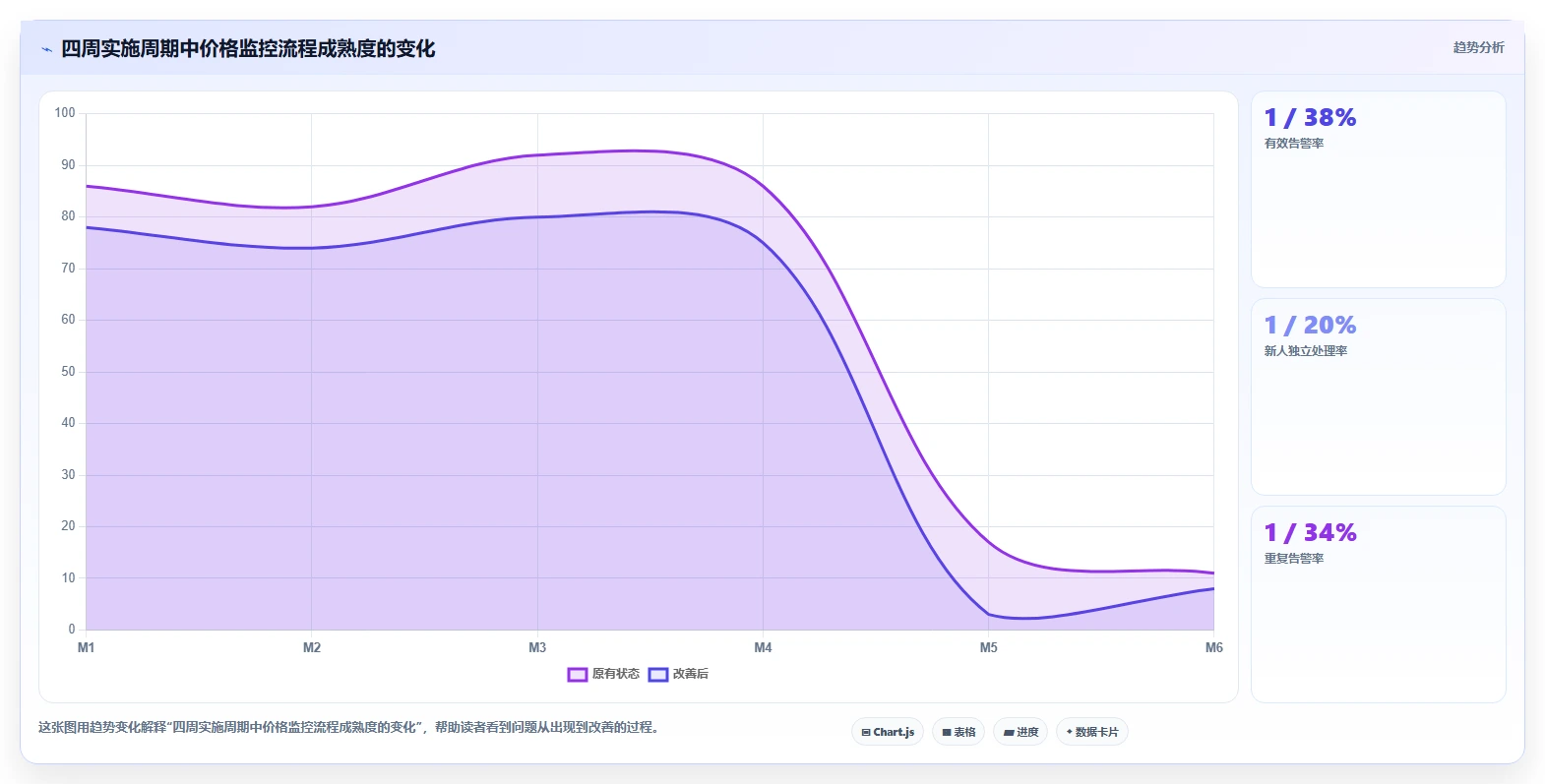Screen dimensions: 1545x784
Task: Click the small icon inside the Chart.js chip
Action: click(x=866, y=732)
